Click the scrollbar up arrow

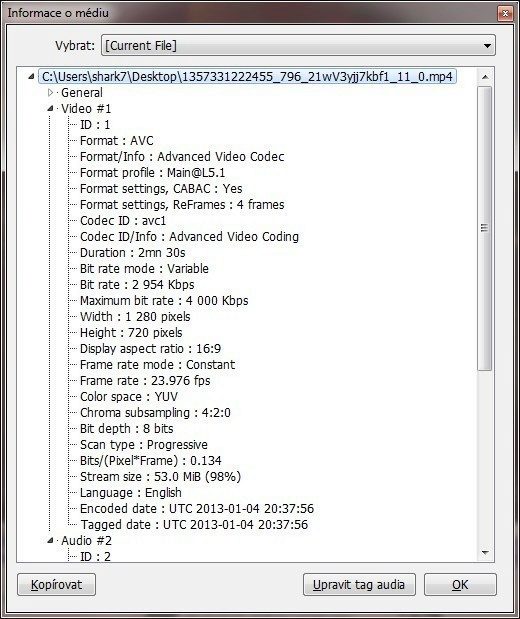(x=485, y=77)
